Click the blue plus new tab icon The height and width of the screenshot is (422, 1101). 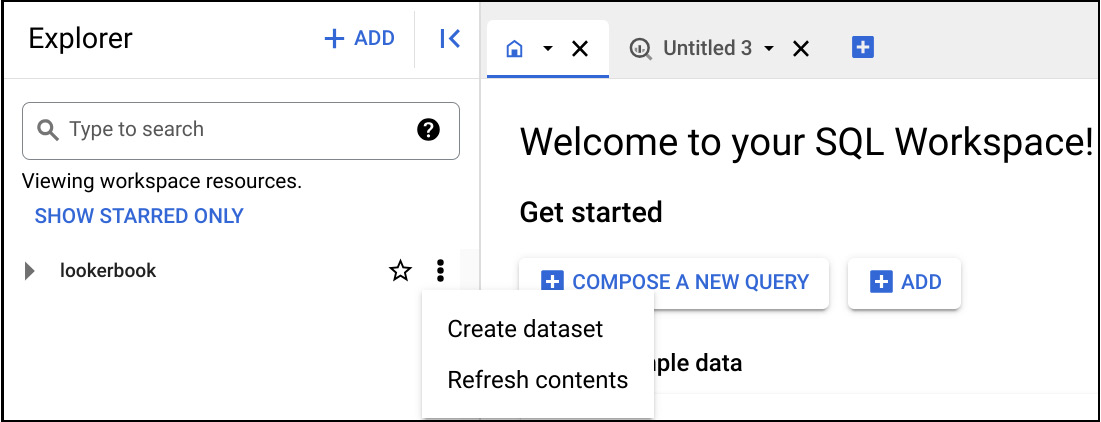862,48
